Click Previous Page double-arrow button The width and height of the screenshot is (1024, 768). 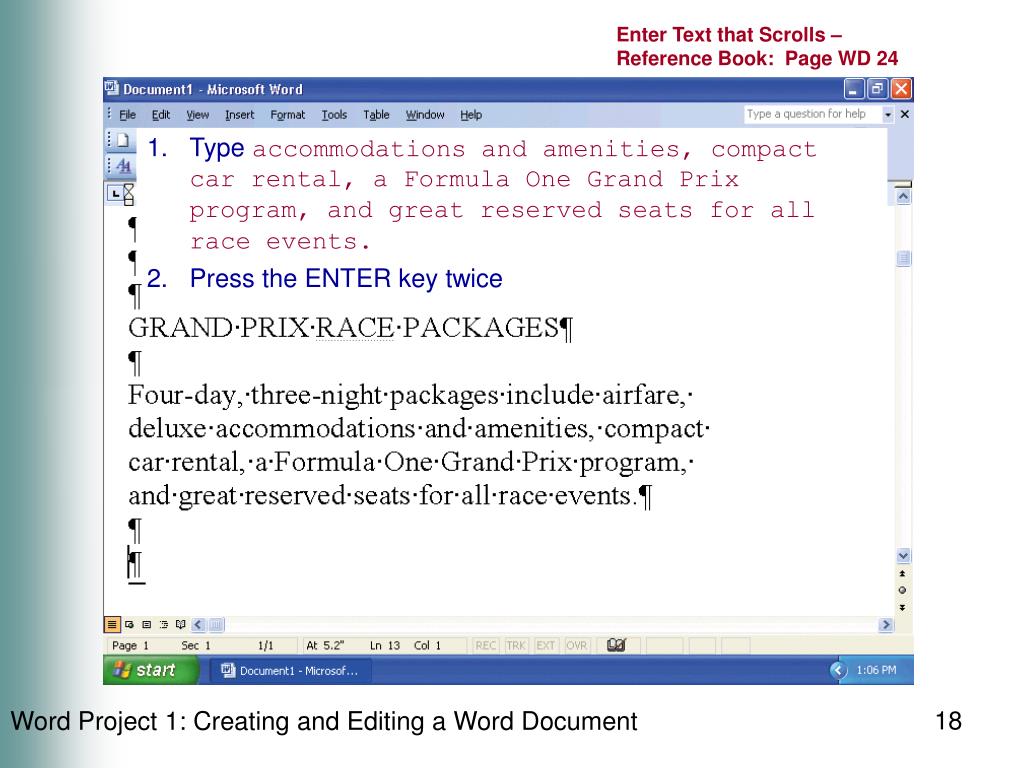(x=902, y=574)
